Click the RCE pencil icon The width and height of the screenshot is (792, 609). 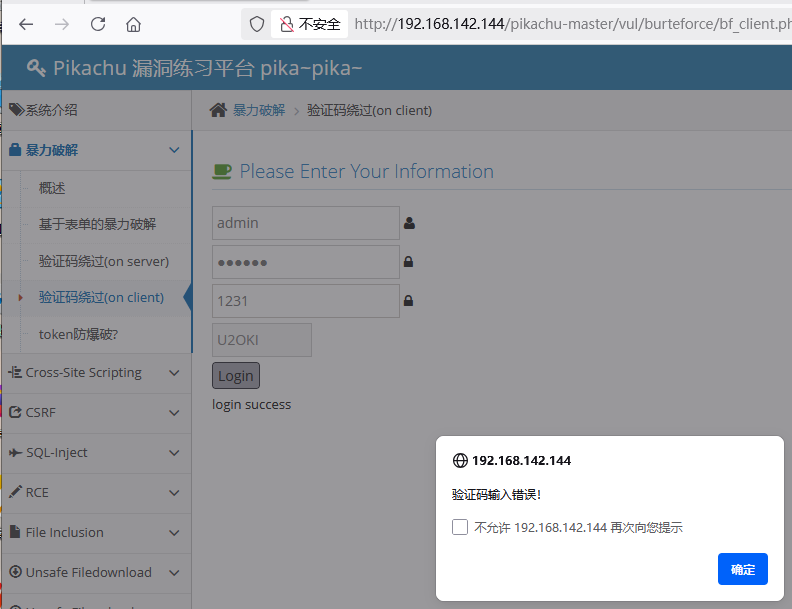point(16,491)
